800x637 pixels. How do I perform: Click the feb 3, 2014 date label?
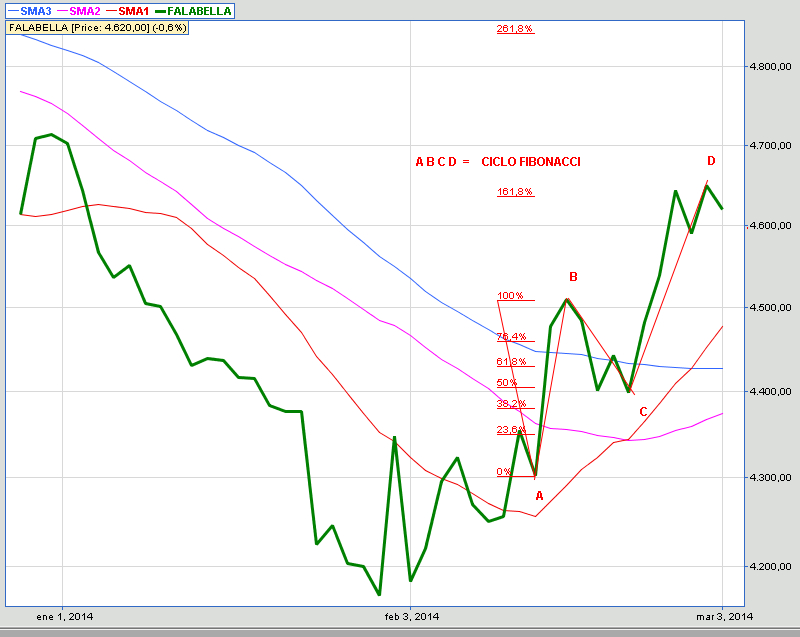(412, 617)
